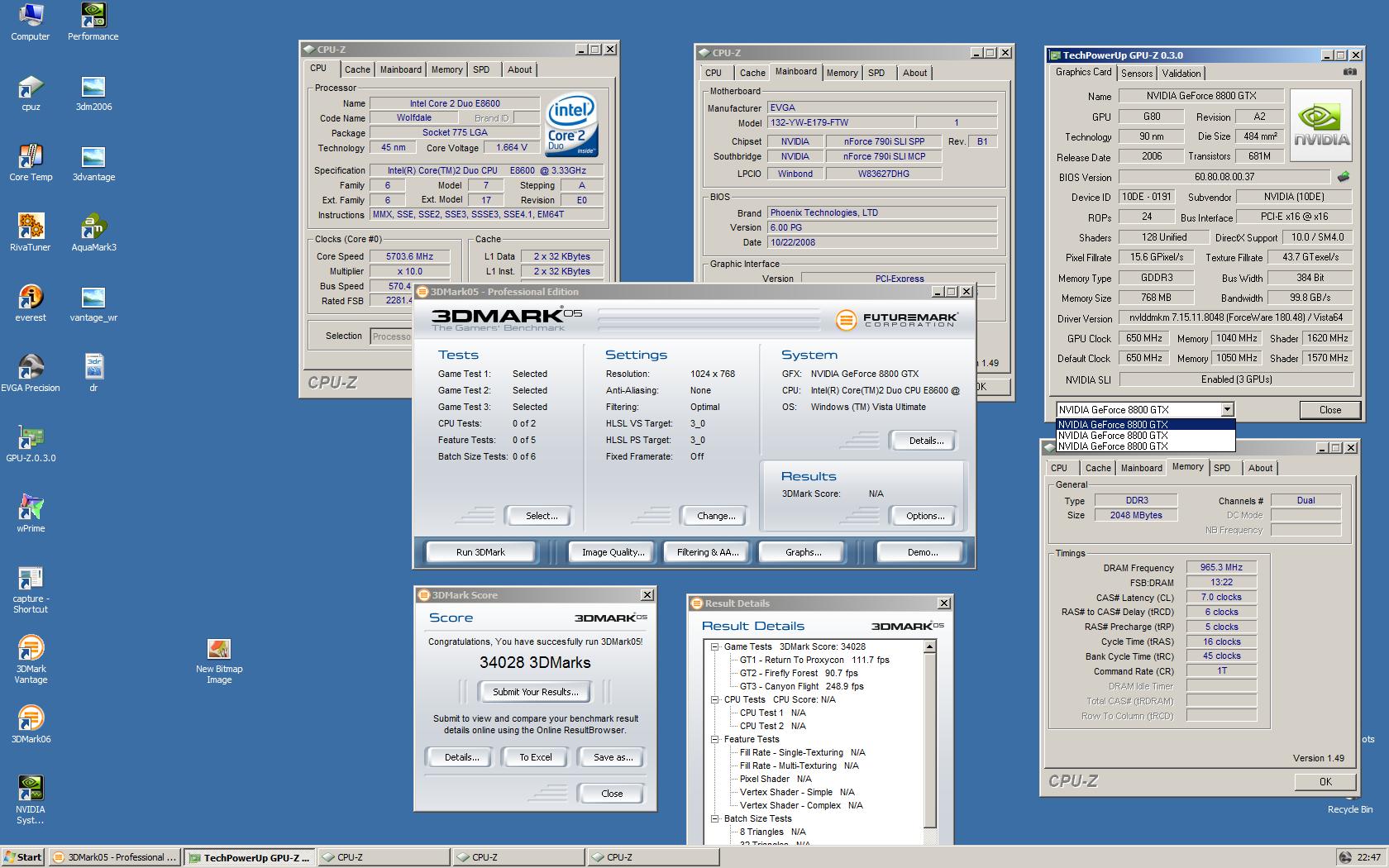This screenshot has height=868, width=1389.
Task: Click the GPU-Z BIOS save icon
Action: click(x=1344, y=176)
